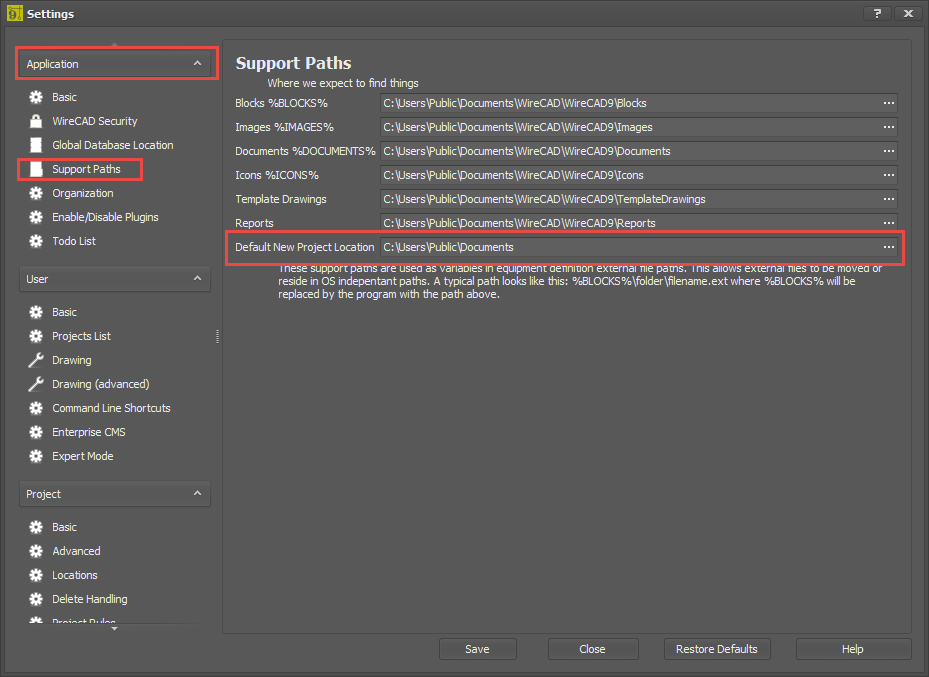Click the Expert Mode gear icon
The width and height of the screenshot is (929, 677).
point(36,456)
